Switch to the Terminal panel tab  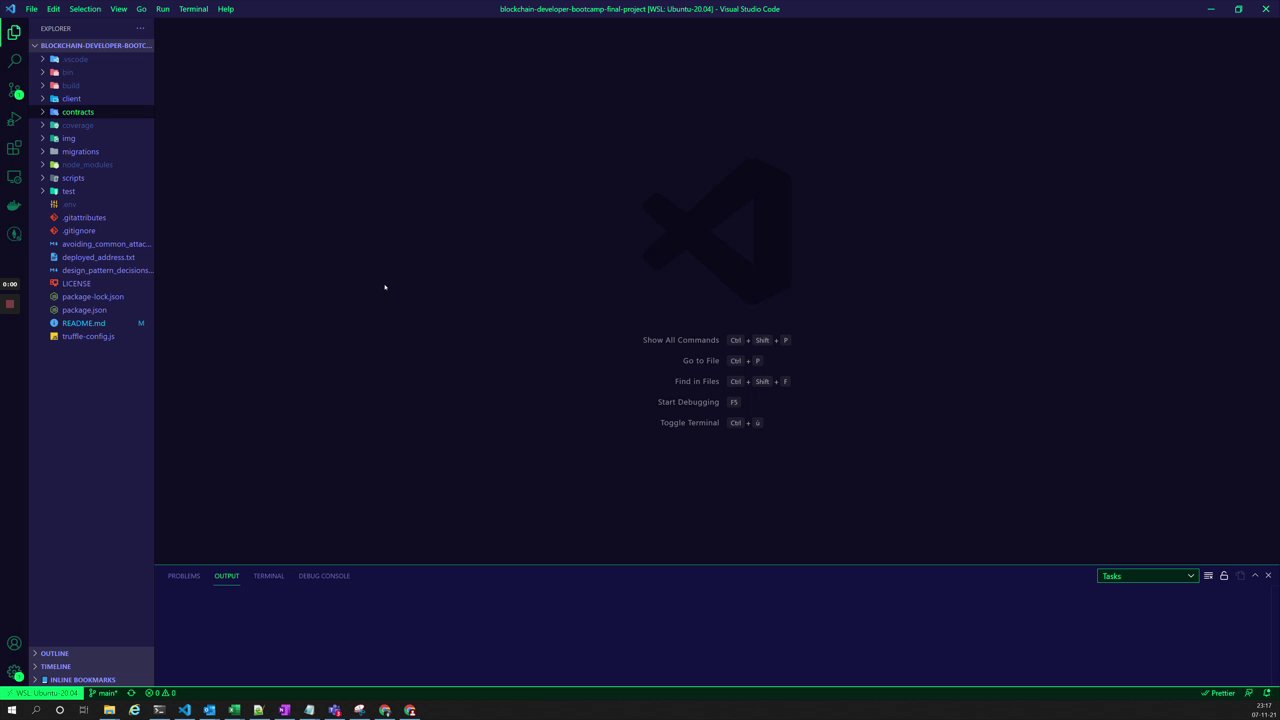pyautogui.click(x=268, y=576)
